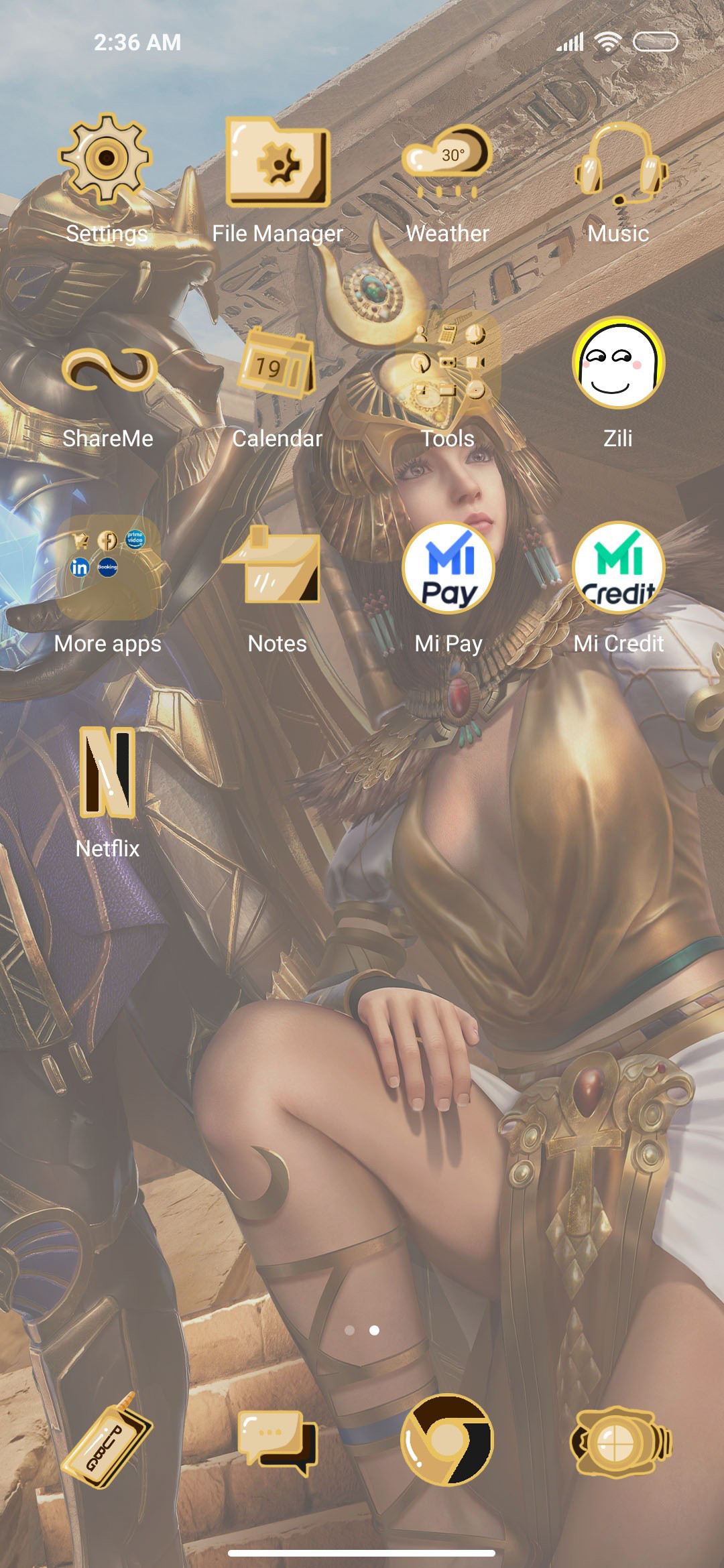Open the More apps folder
724x1568 pixels.
coord(108,568)
